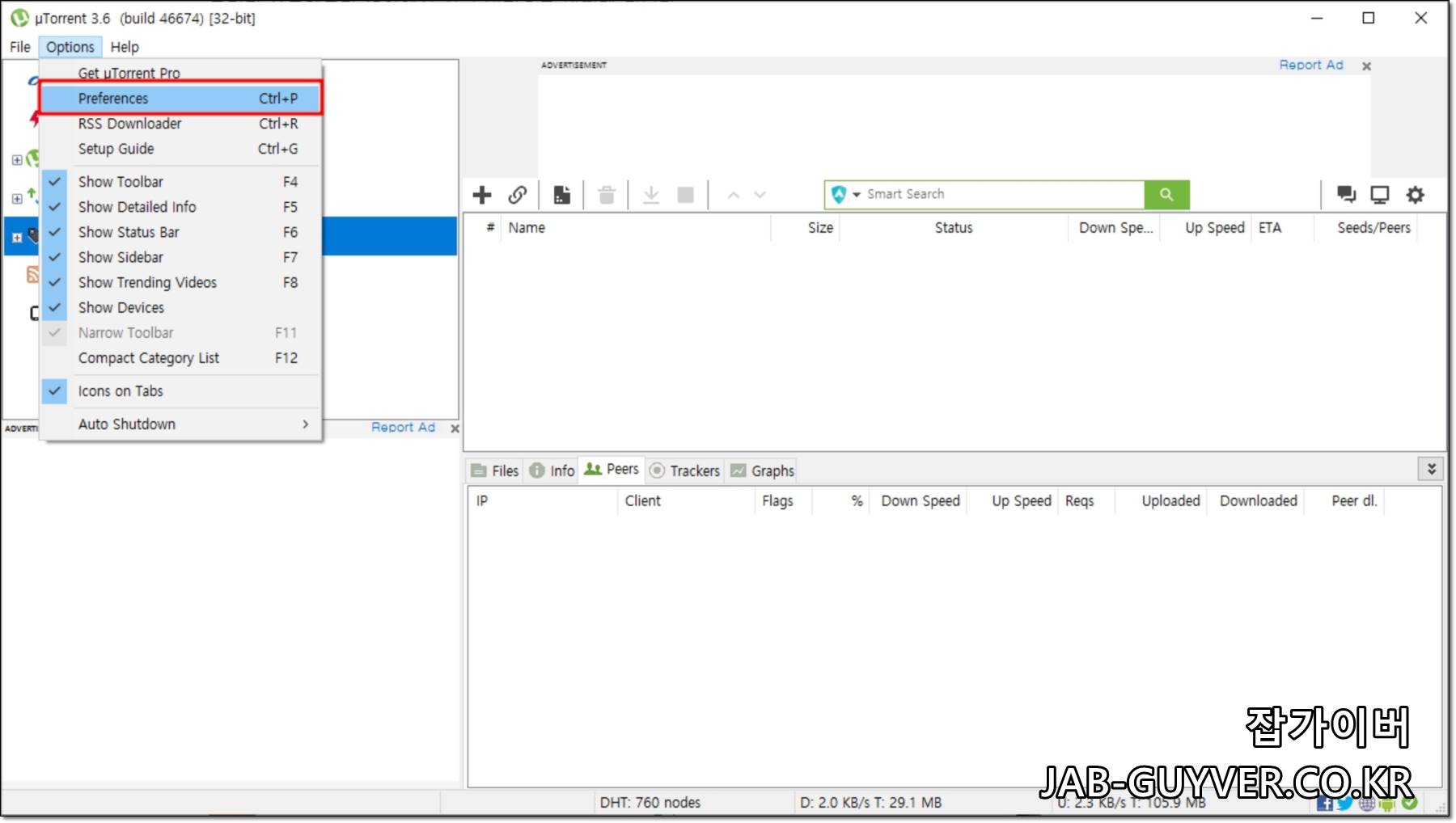The width and height of the screenshot is (1456, 823).
Task: Toggle the Show Detailed Info option
Action: pos(181,207)
